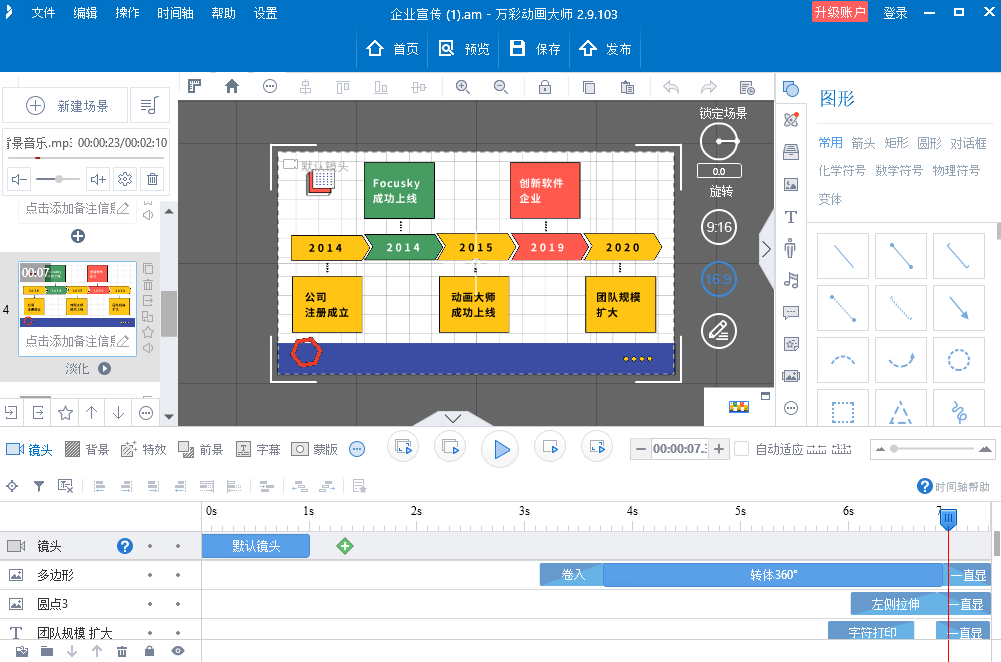Screen dimensions: 1001x662
Task: Open the music note sound library
Action: click(791, 280)
